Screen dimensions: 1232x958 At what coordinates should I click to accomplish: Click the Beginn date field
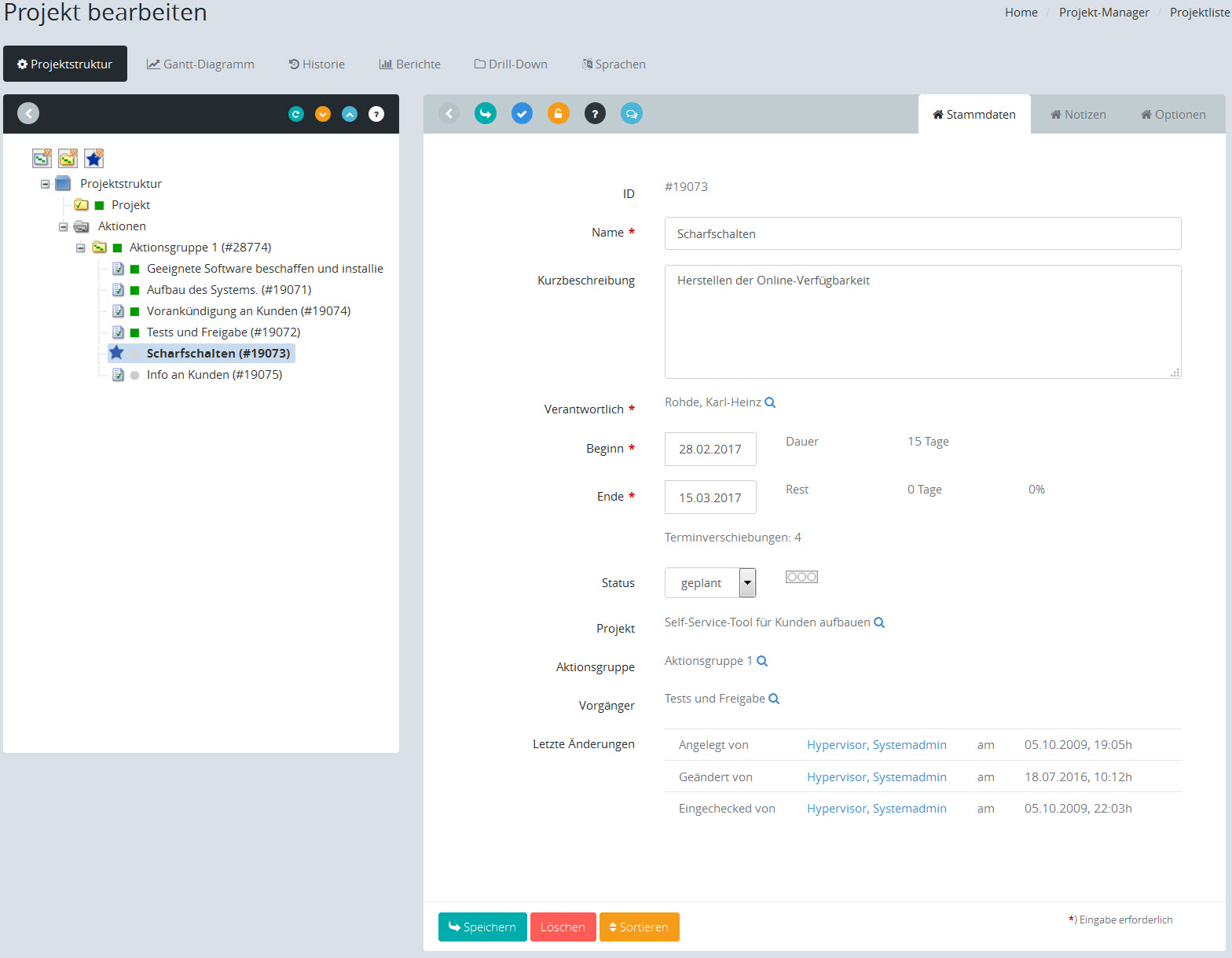pos(710,450)
